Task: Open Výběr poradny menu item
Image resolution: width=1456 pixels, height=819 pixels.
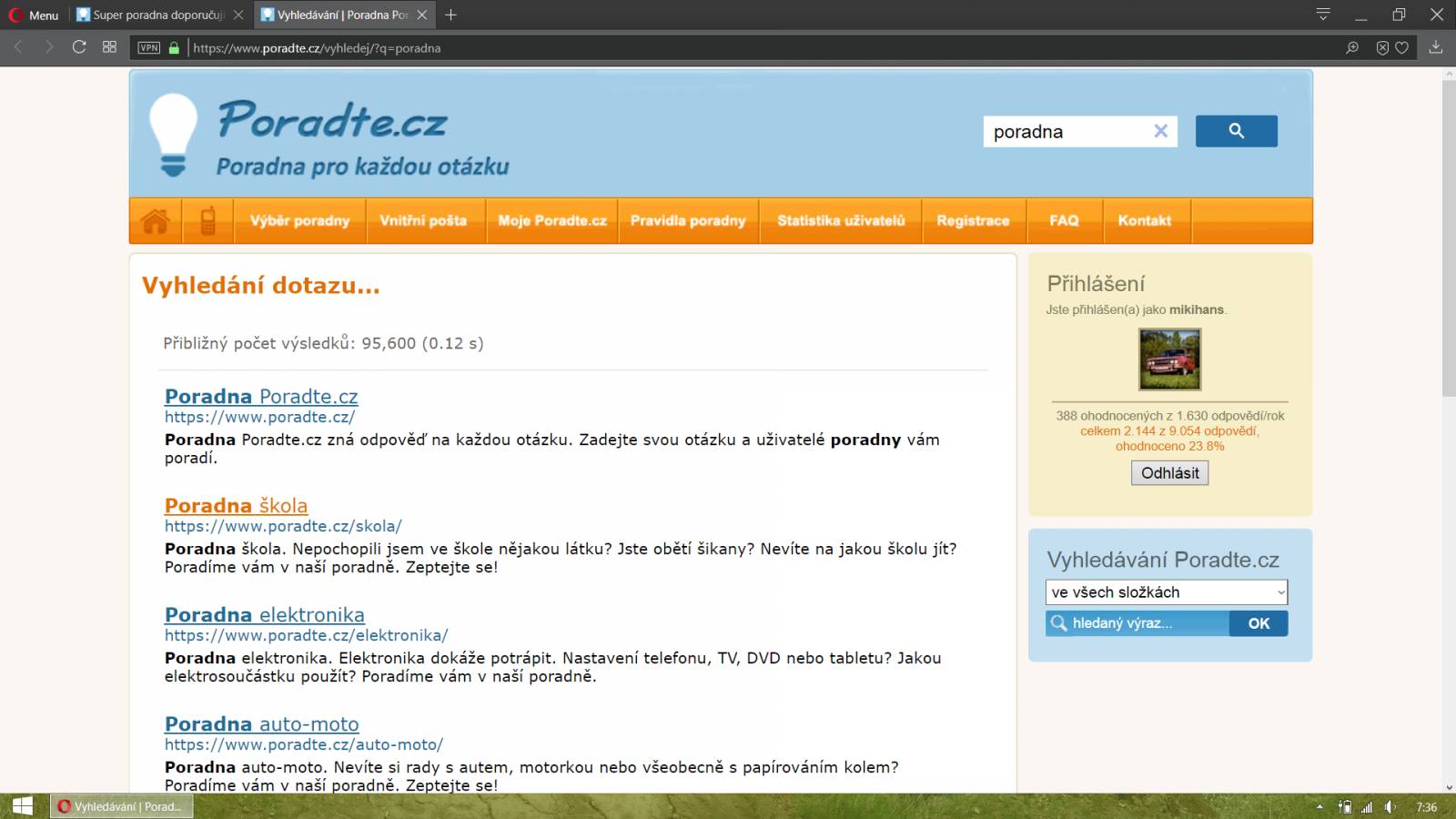Action: 300,220
